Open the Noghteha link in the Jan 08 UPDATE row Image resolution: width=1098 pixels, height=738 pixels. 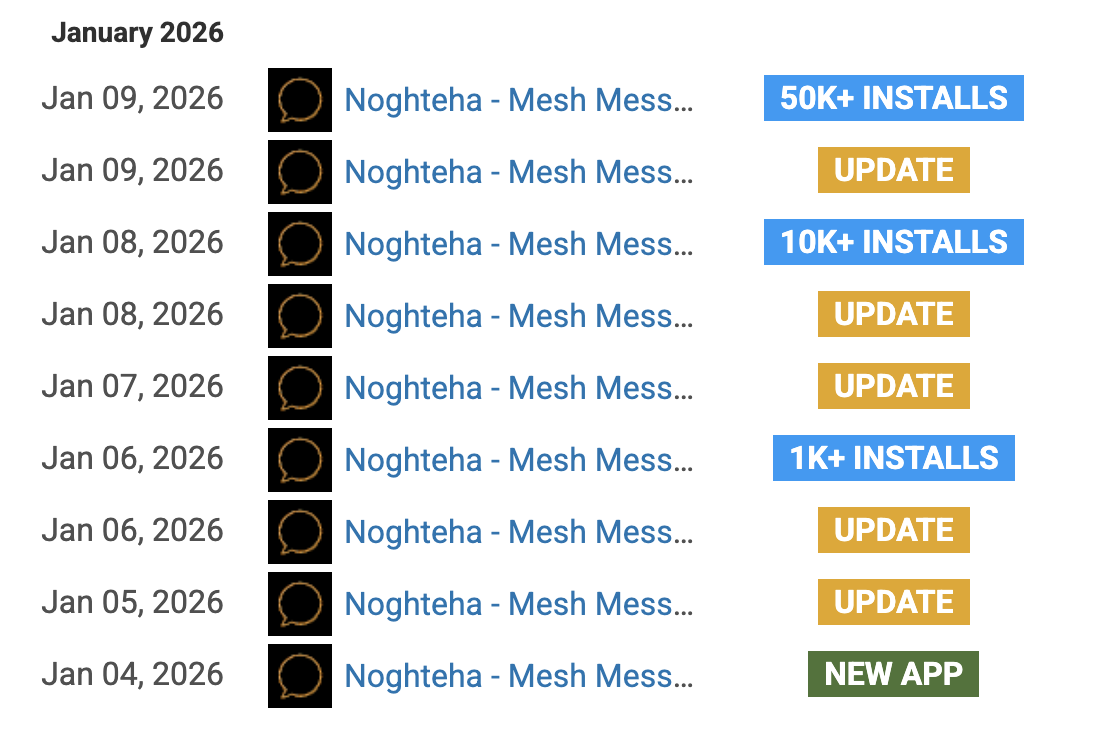(x=518, y=315)
